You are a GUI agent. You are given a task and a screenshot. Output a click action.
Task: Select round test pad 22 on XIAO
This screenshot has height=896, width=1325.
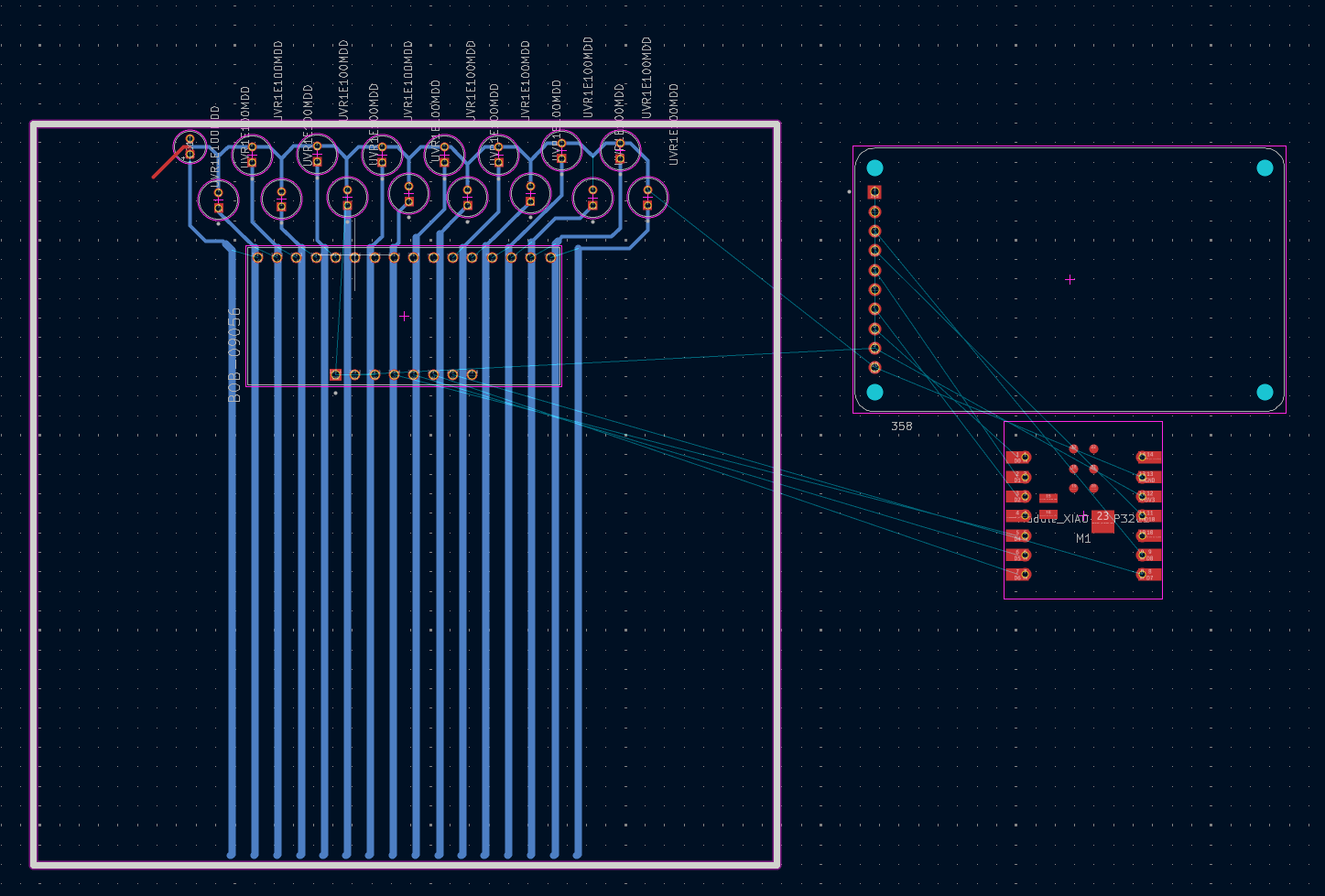[x=1093, y=448]
